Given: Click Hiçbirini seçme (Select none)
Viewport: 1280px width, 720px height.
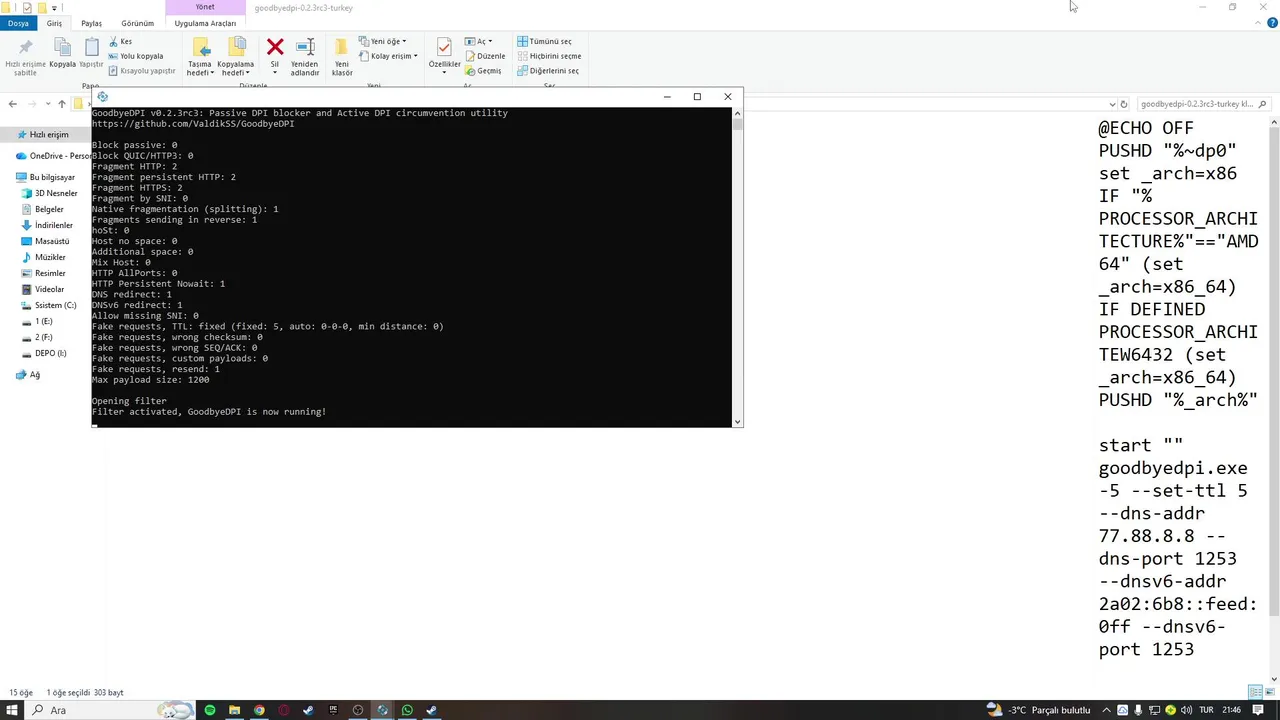Looking at the screenshot, I should [x=549, y=56].
